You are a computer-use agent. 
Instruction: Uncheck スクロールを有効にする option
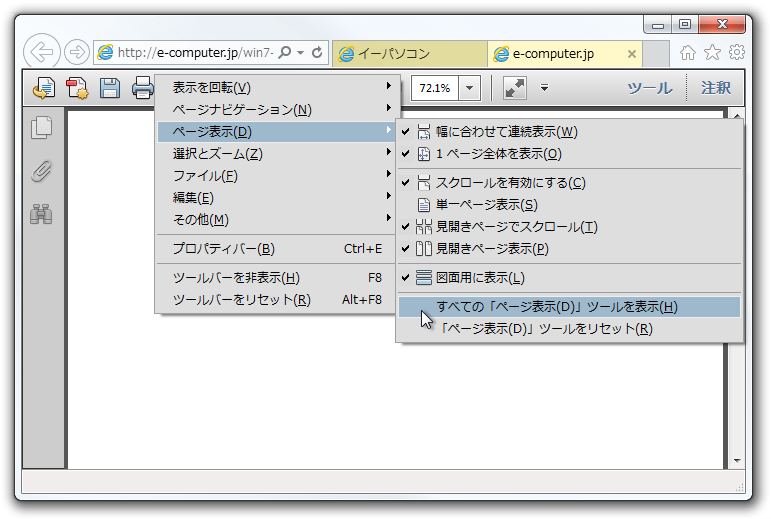click(x=510, y=182)
